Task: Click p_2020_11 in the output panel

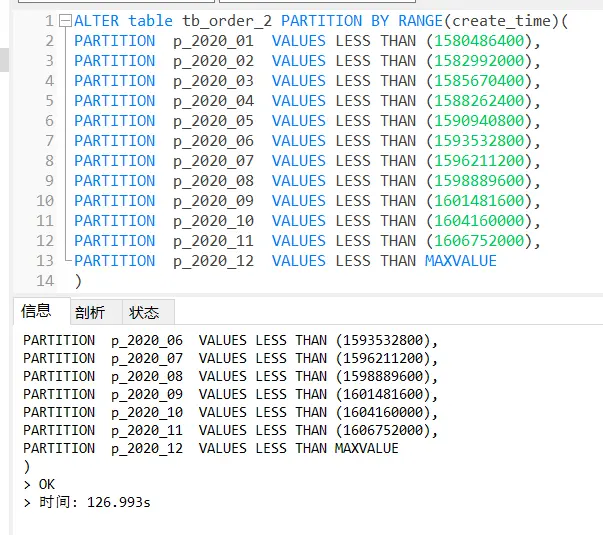Action: coord(147,431)
